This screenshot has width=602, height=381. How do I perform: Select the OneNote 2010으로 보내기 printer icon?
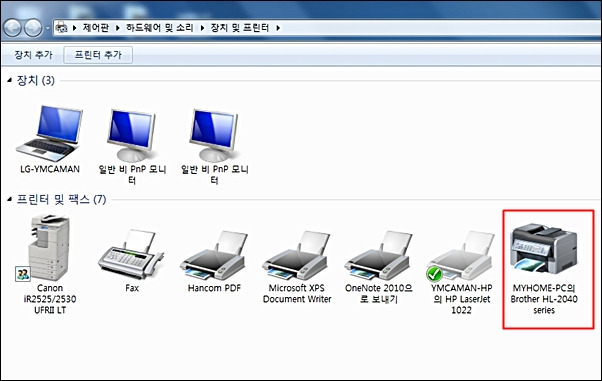click(378, 255)
